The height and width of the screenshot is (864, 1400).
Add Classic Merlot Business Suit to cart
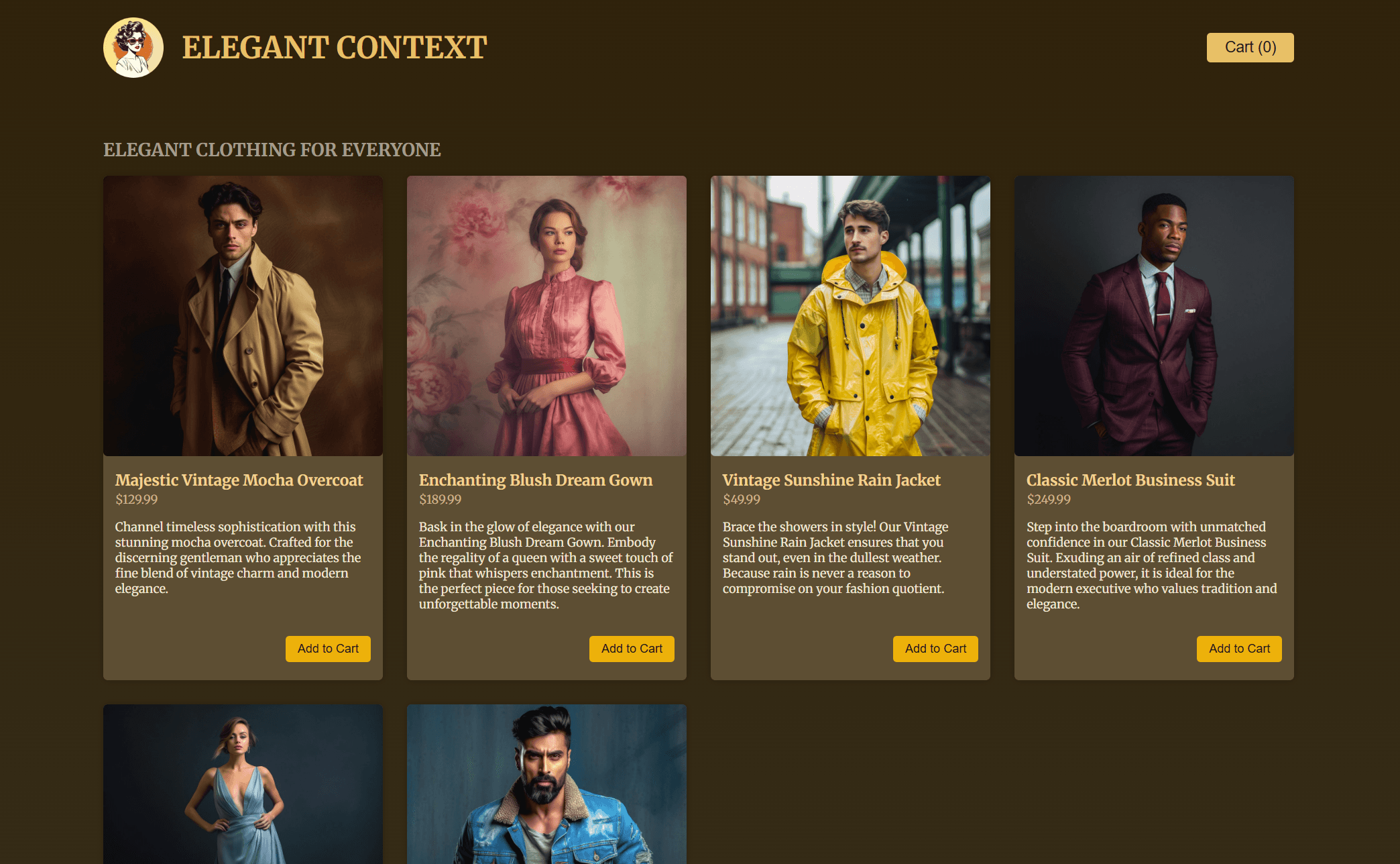point(1239,649)
